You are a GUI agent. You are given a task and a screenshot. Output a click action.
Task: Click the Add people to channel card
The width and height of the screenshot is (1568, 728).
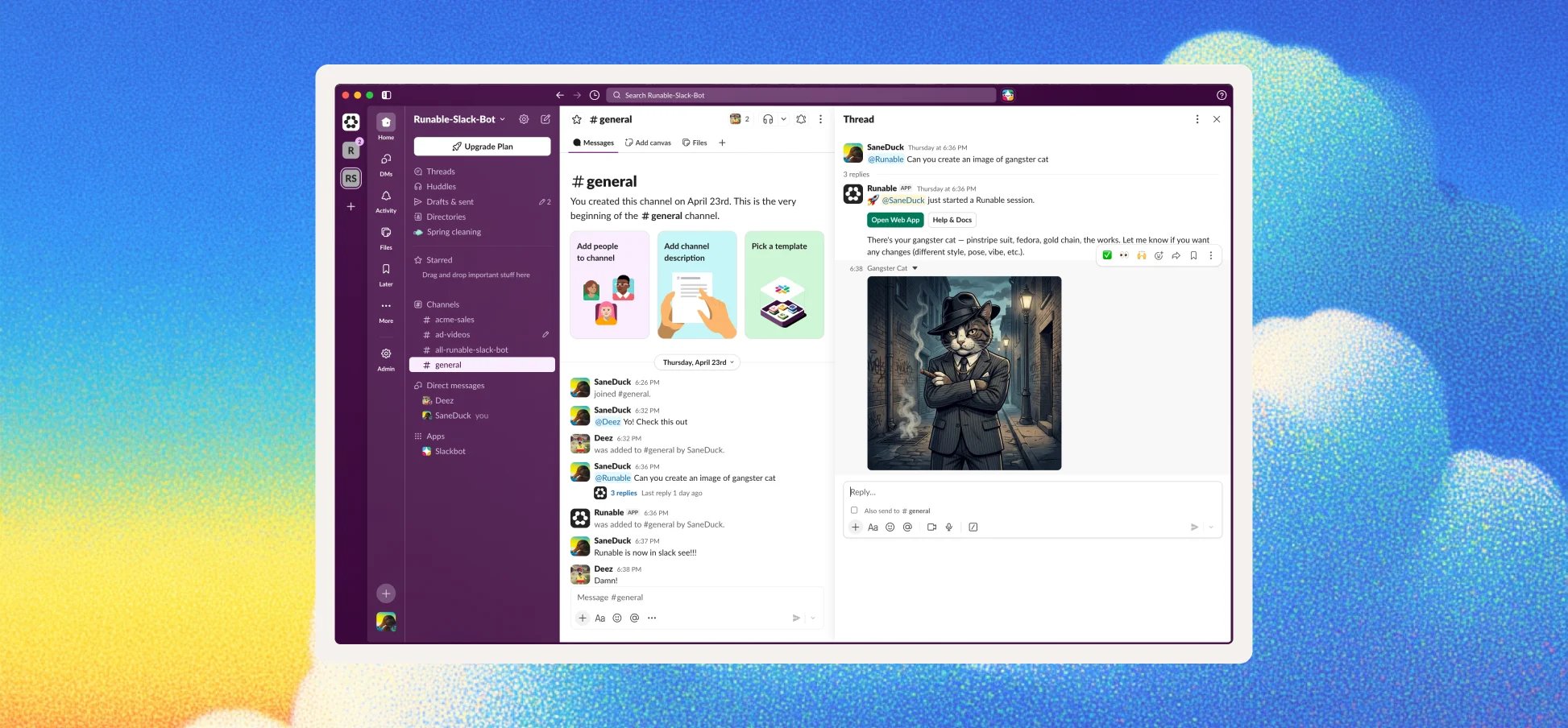(x=609, y=284)
